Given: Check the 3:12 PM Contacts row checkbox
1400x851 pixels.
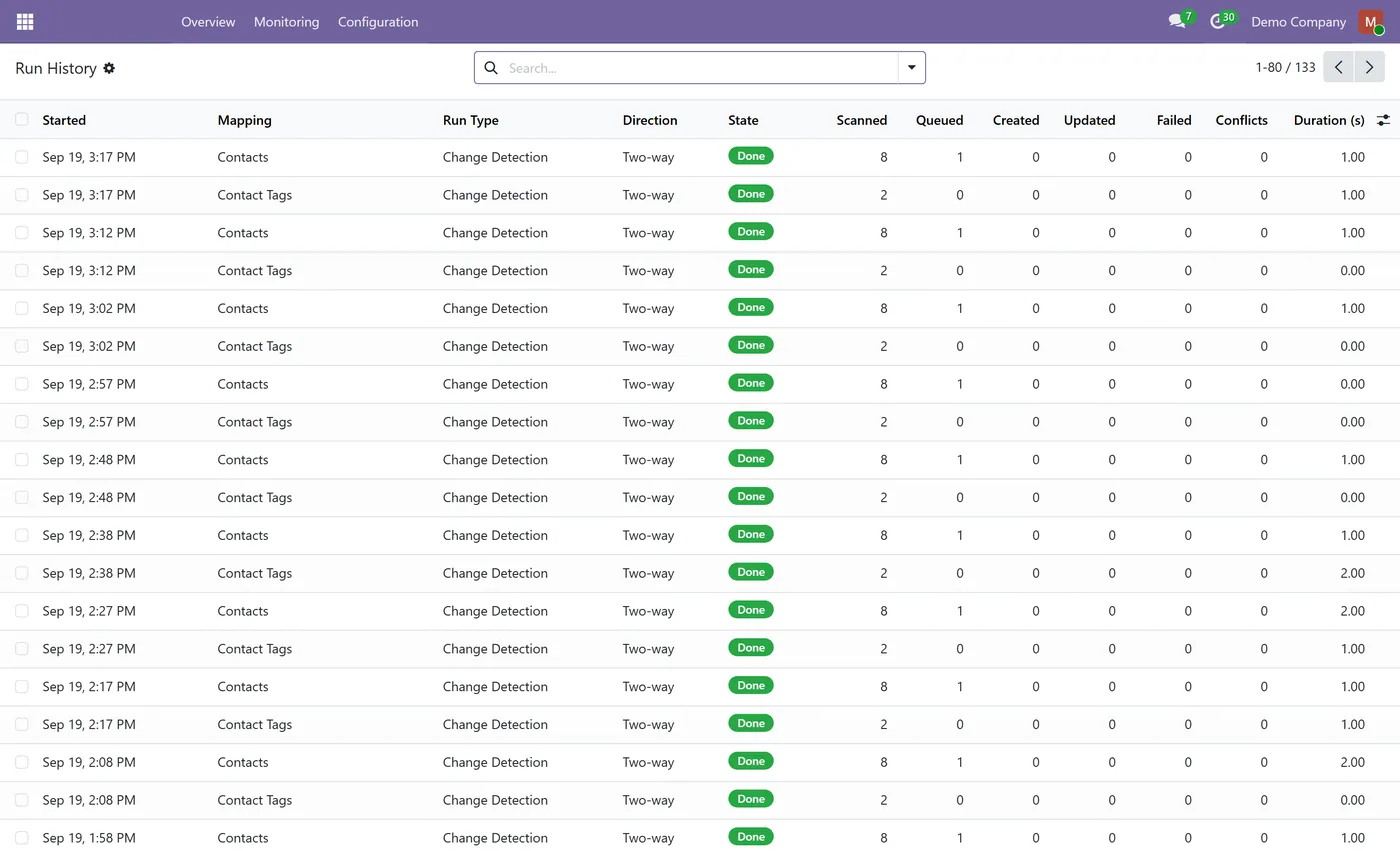Looking at the screenshot, I should point(22,232).
